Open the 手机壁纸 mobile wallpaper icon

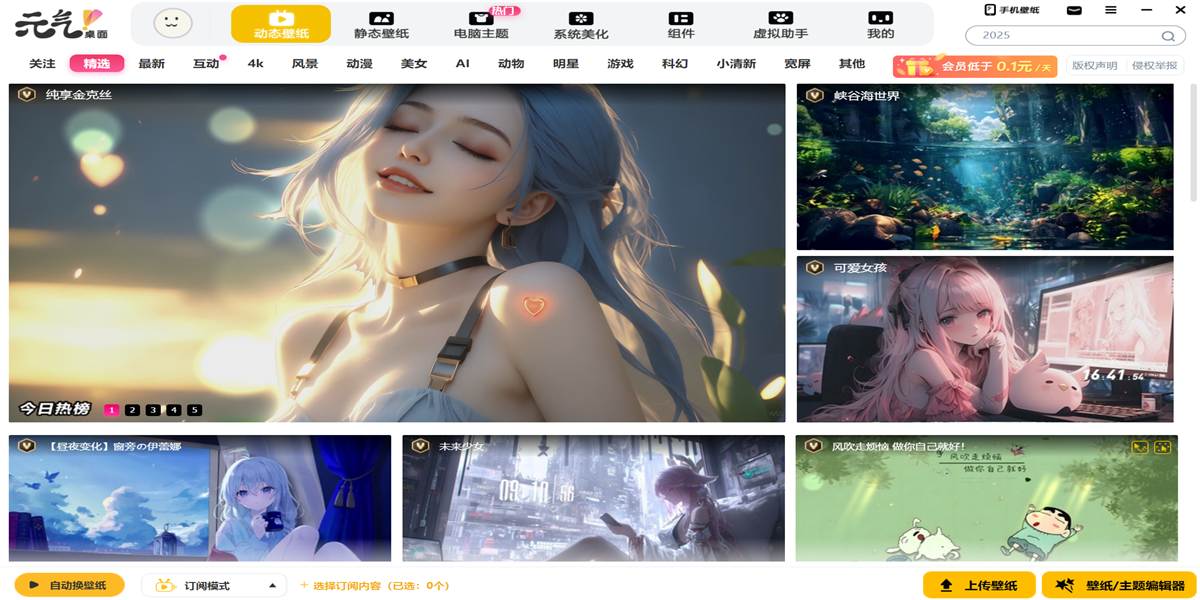tap(1012, 10)
